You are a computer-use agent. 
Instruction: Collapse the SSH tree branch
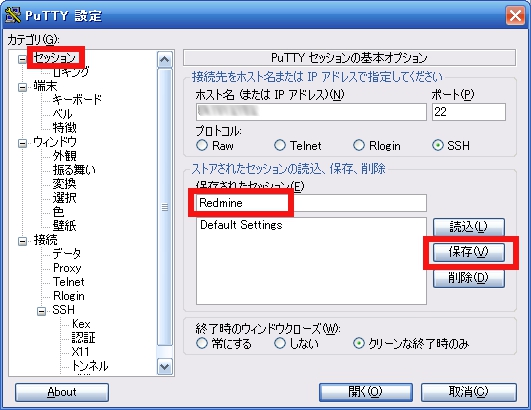(41, 311)
